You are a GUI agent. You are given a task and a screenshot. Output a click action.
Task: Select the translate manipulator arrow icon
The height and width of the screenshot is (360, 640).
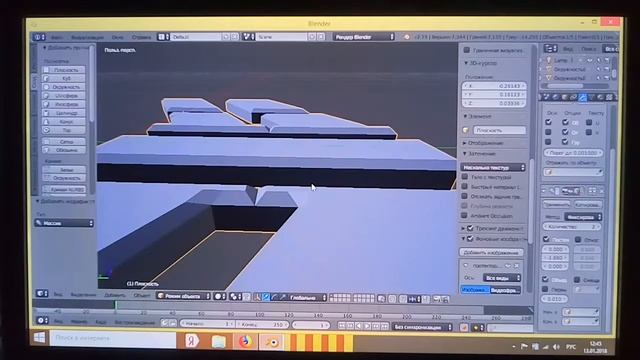point(266,297)
